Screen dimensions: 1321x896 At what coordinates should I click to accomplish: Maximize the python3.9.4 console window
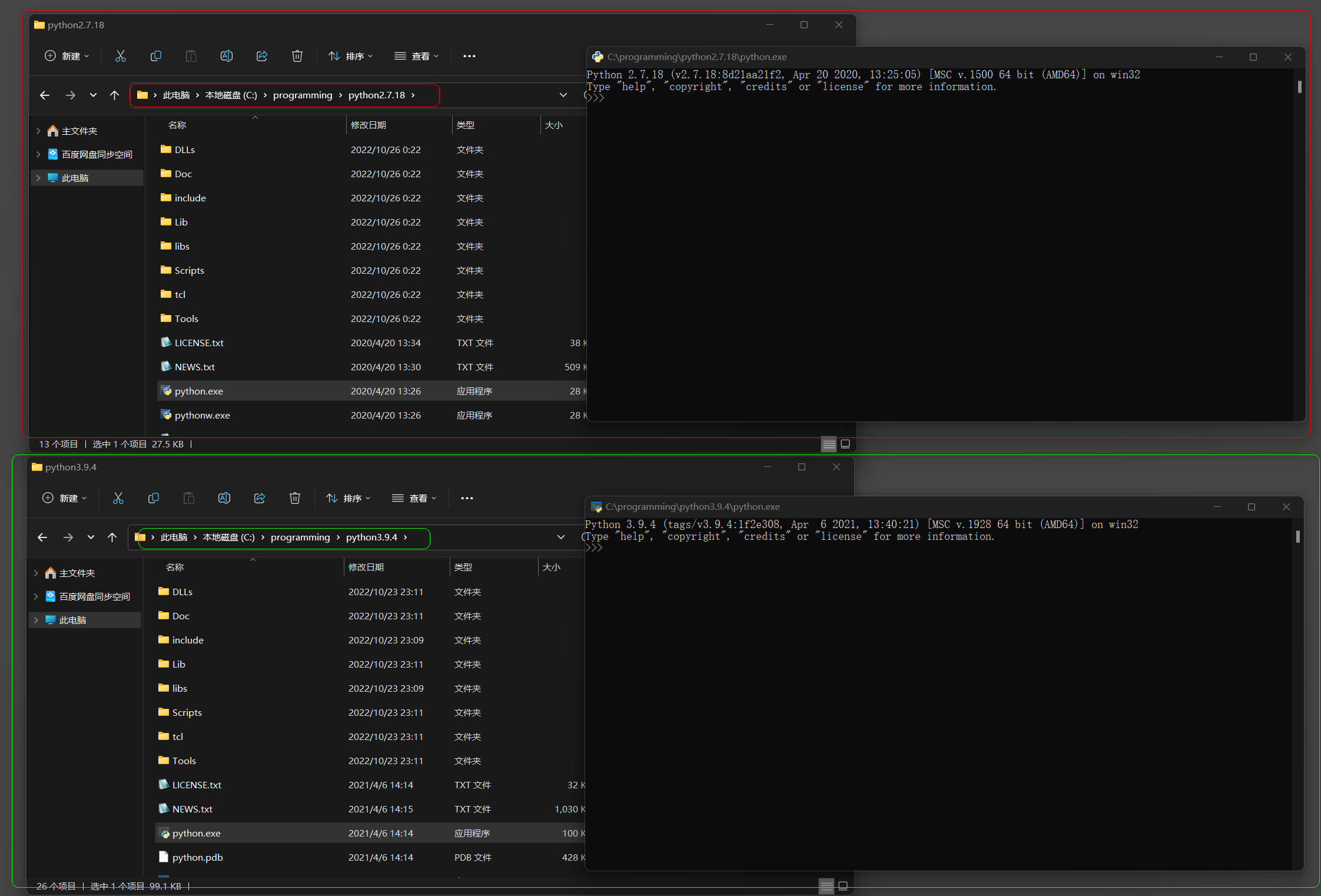point(1252,507)
